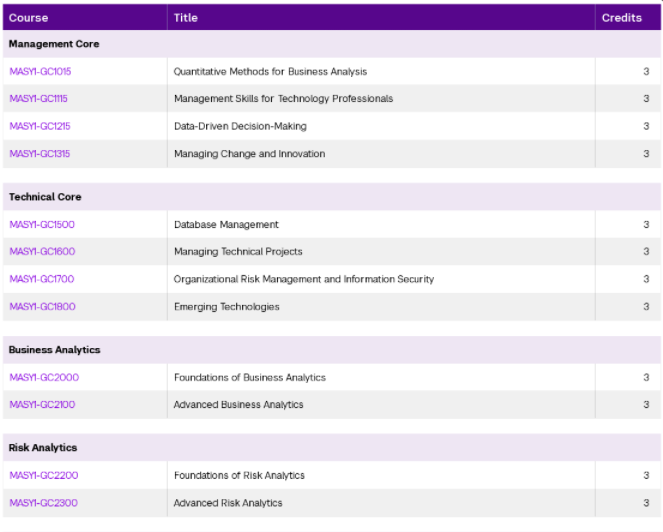Click the MASY1-GC1800 Emerging Technologies code
Viewport: 663px width, 532px height.
tap(42, 307)
